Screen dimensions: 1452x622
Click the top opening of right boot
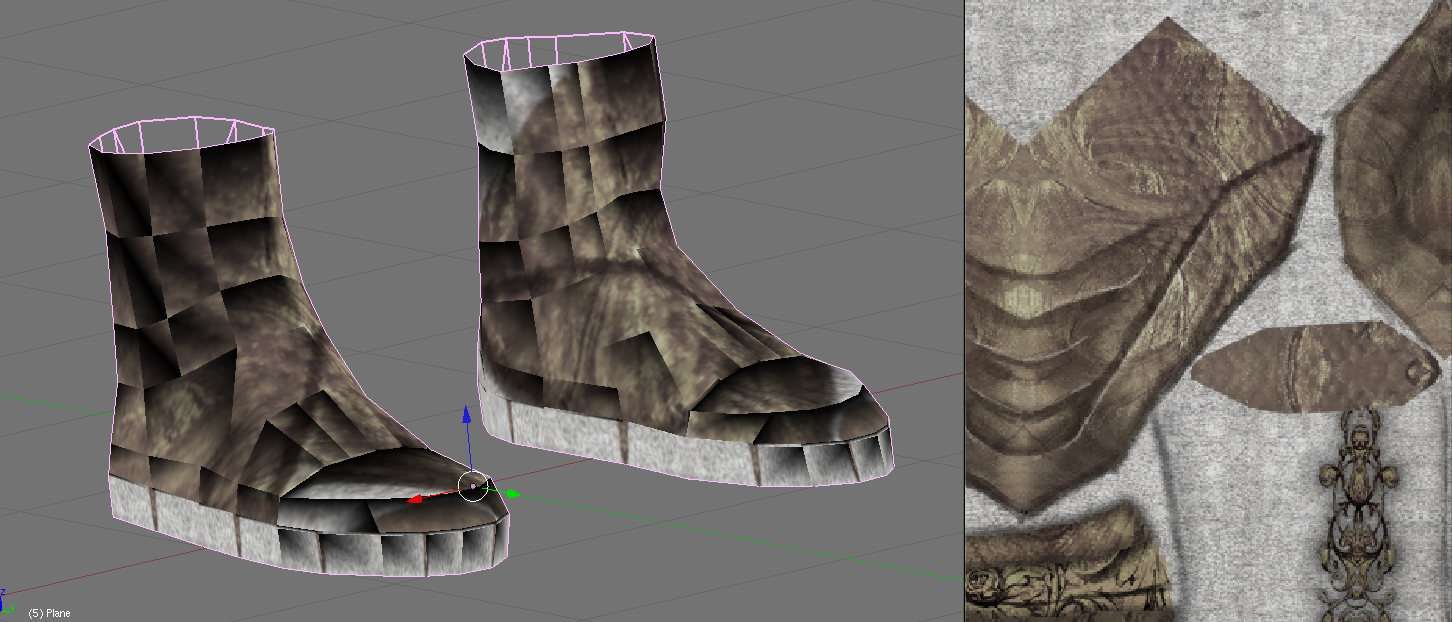click(560, 50)
